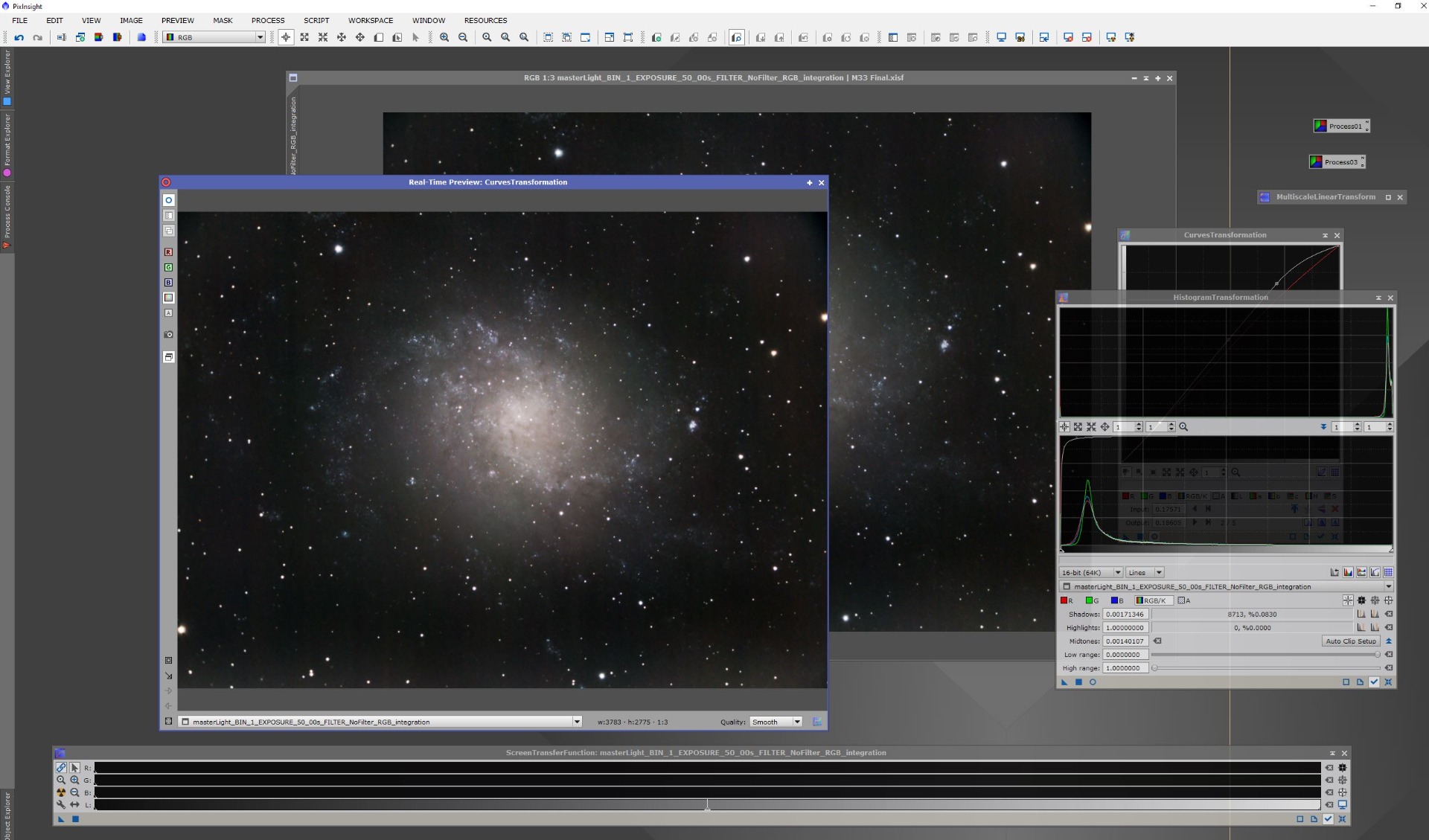Click the ScreenTransferFunction nuclear auto-stretch icon
Image resolution: width=1429 pixels, height=840 pixels.
click(x=61, y=792)
